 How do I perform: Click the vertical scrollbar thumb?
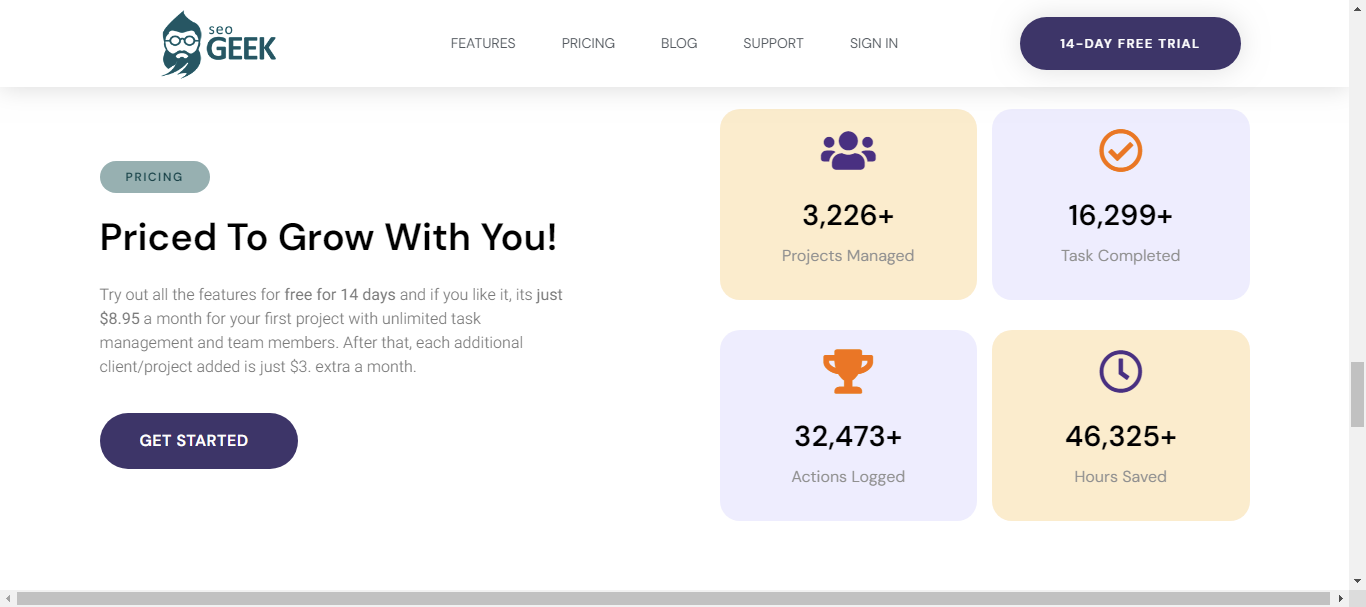tap(1357, 395)
